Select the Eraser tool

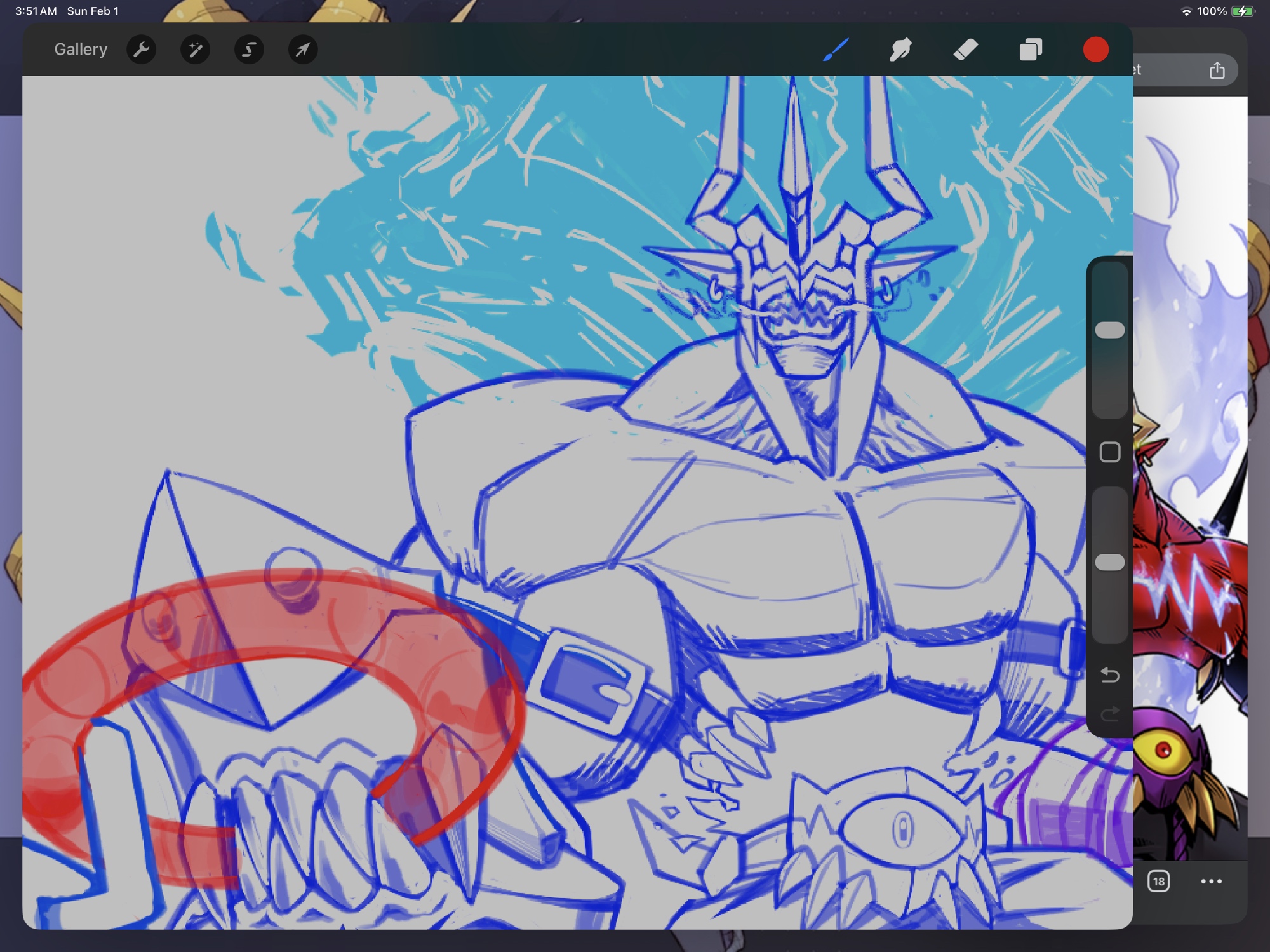pyautogui.click(x=965, y=50)
